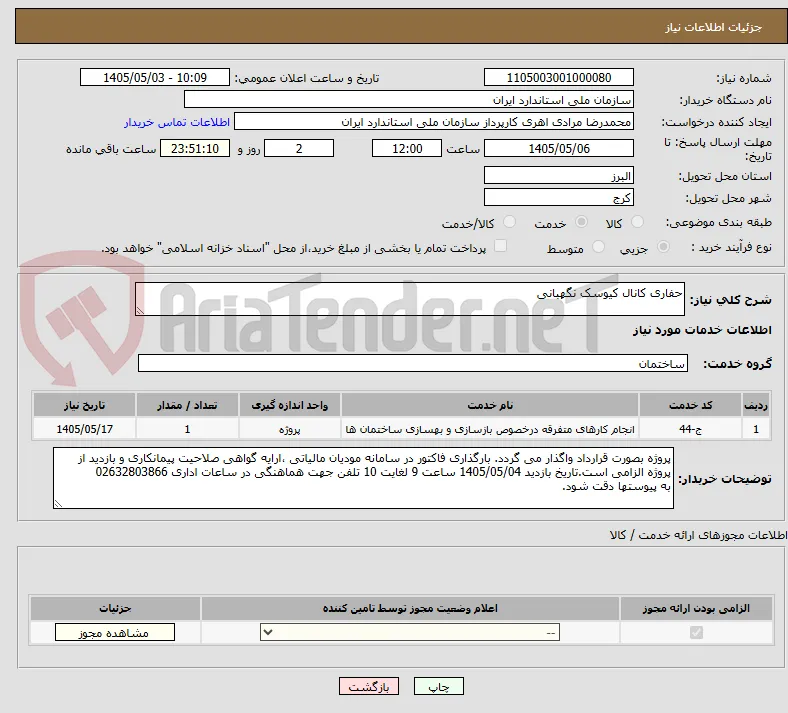Click the الزامی بودن ارائه مجوز header
Image resolution: width=788 pixels, height=713 pixels.
[x=696, y=608]
